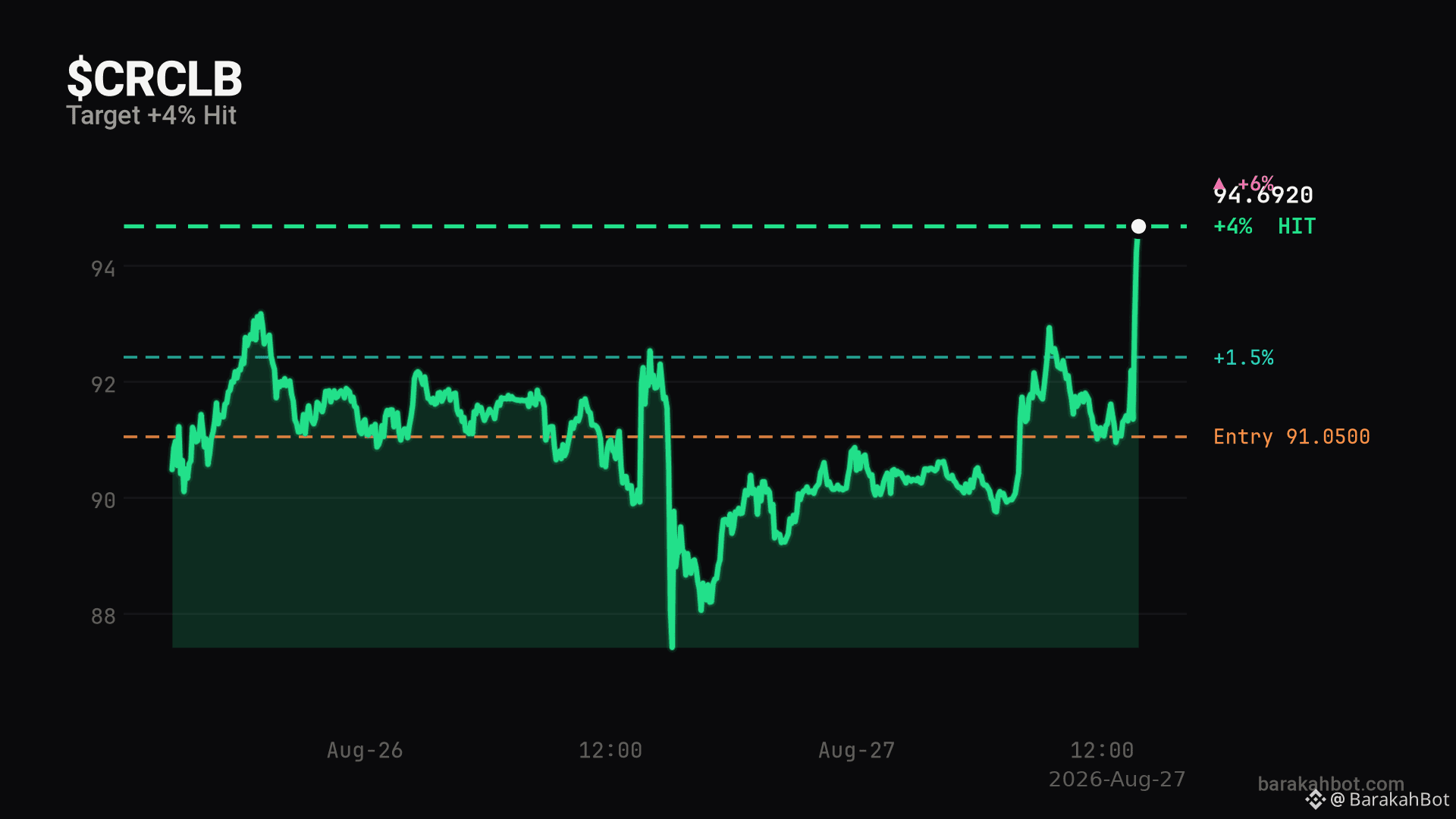Viewport: 1456px width, 819px height.
Task: Click the green "+4% HIT" target label
Action: pyautogui.click(x=1264, y=226)
